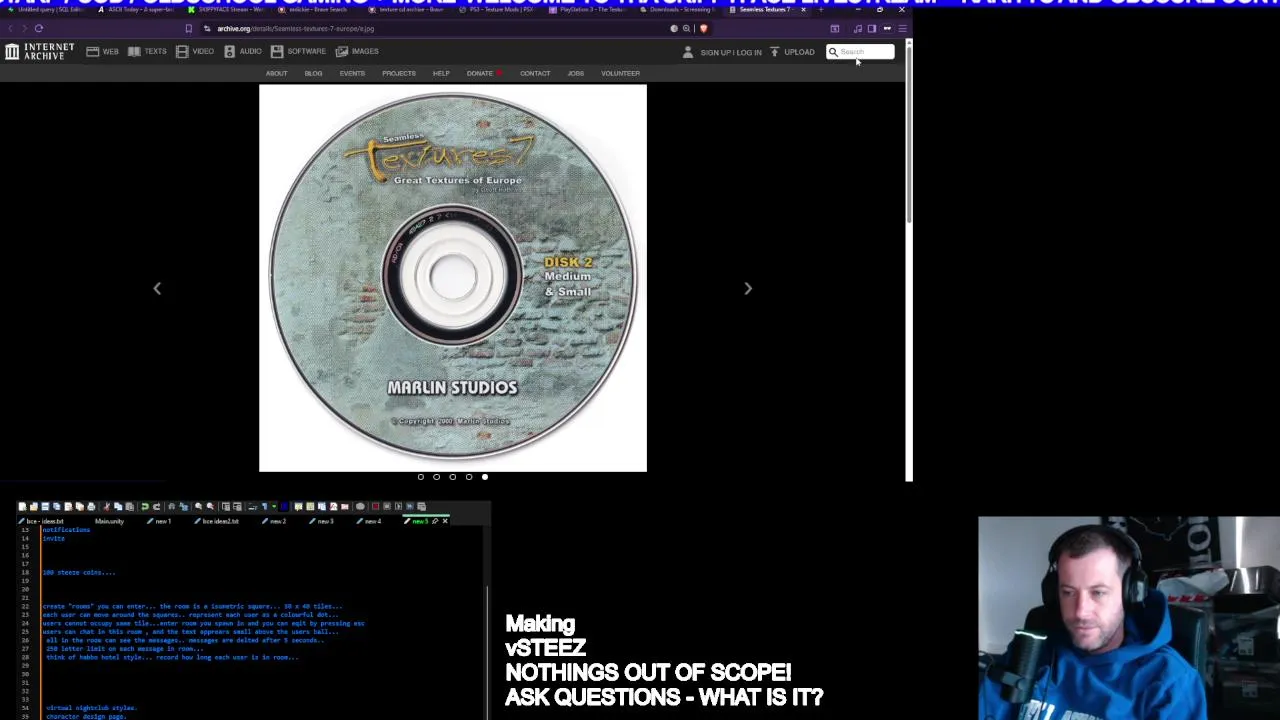Open the Images section icon
Screen dimensions: 1280x720
(x=341, y=51)
